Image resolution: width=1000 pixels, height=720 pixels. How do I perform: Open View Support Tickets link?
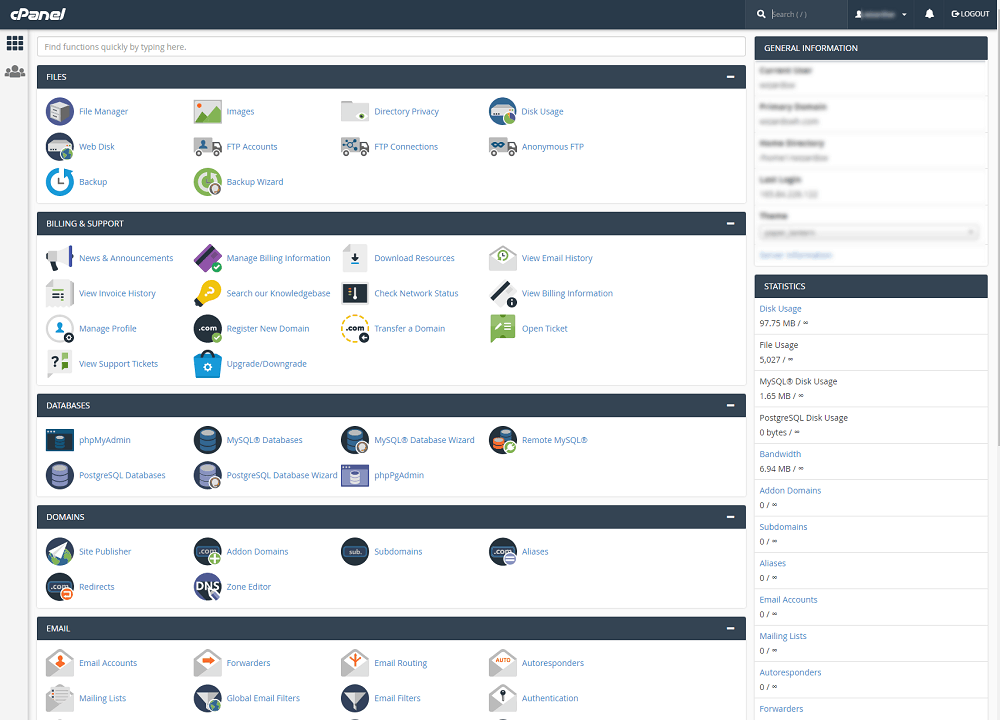tap(119, 364)
